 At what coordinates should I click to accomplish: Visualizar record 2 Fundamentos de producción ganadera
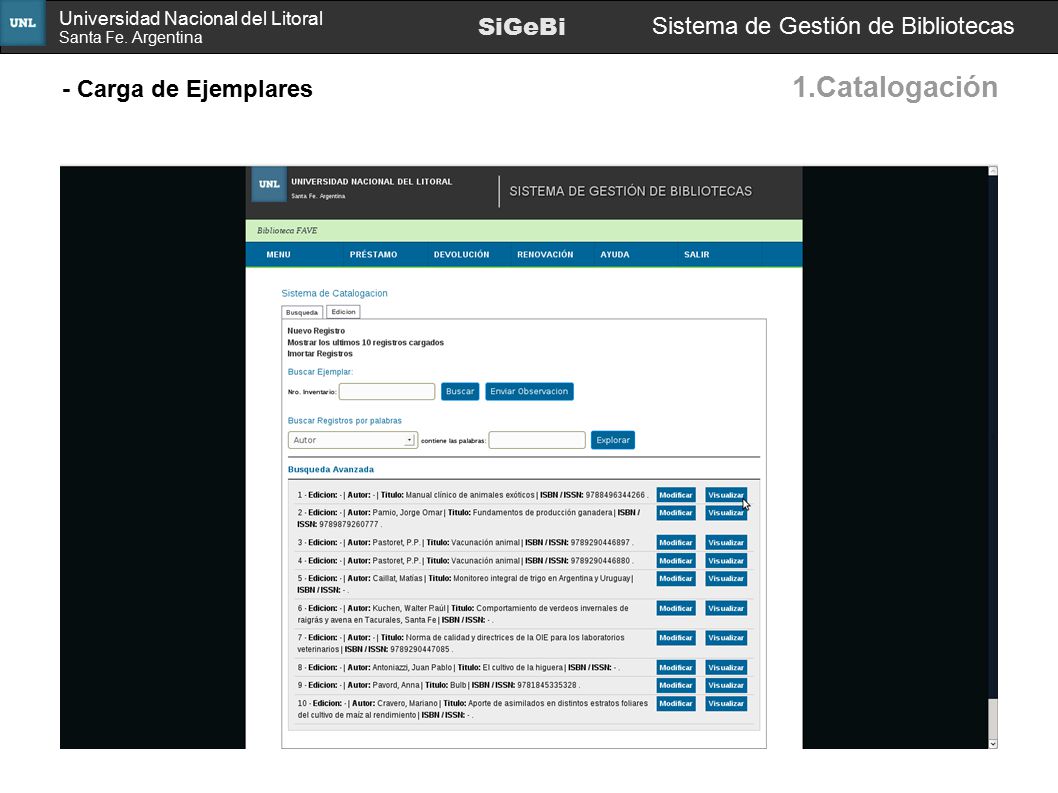(726, 513)
